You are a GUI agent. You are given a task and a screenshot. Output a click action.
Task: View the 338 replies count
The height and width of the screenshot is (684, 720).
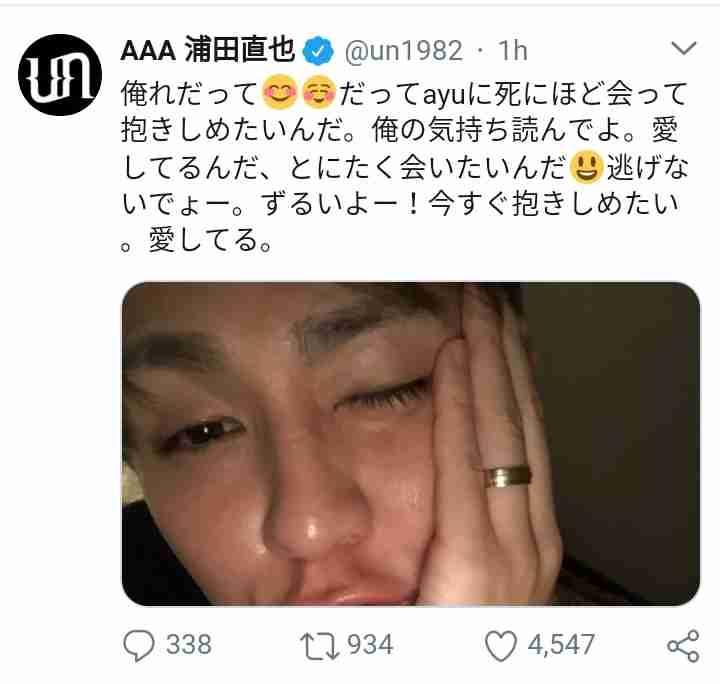pos(189,645)
